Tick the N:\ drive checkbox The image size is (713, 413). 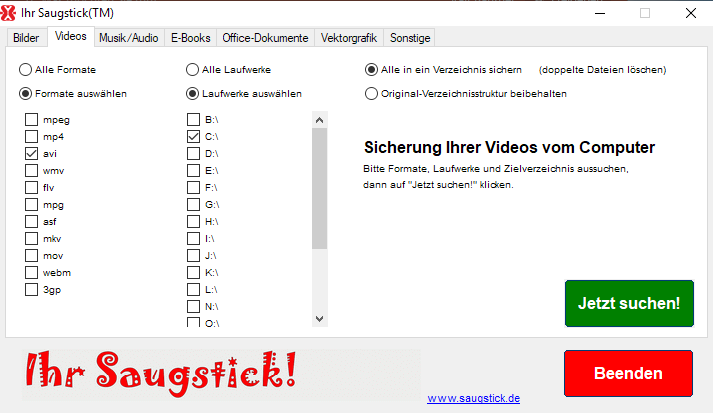point(194,307)
